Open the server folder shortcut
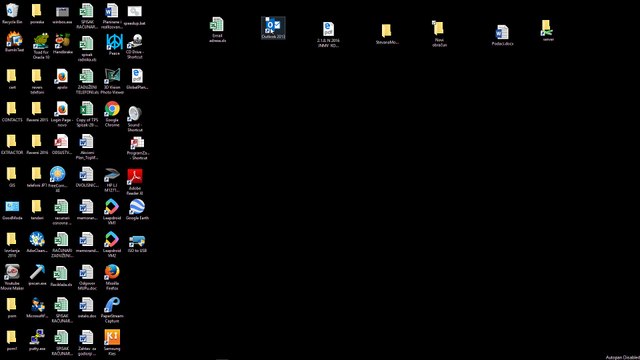The image size is (640, 360). tap(547, 31)
